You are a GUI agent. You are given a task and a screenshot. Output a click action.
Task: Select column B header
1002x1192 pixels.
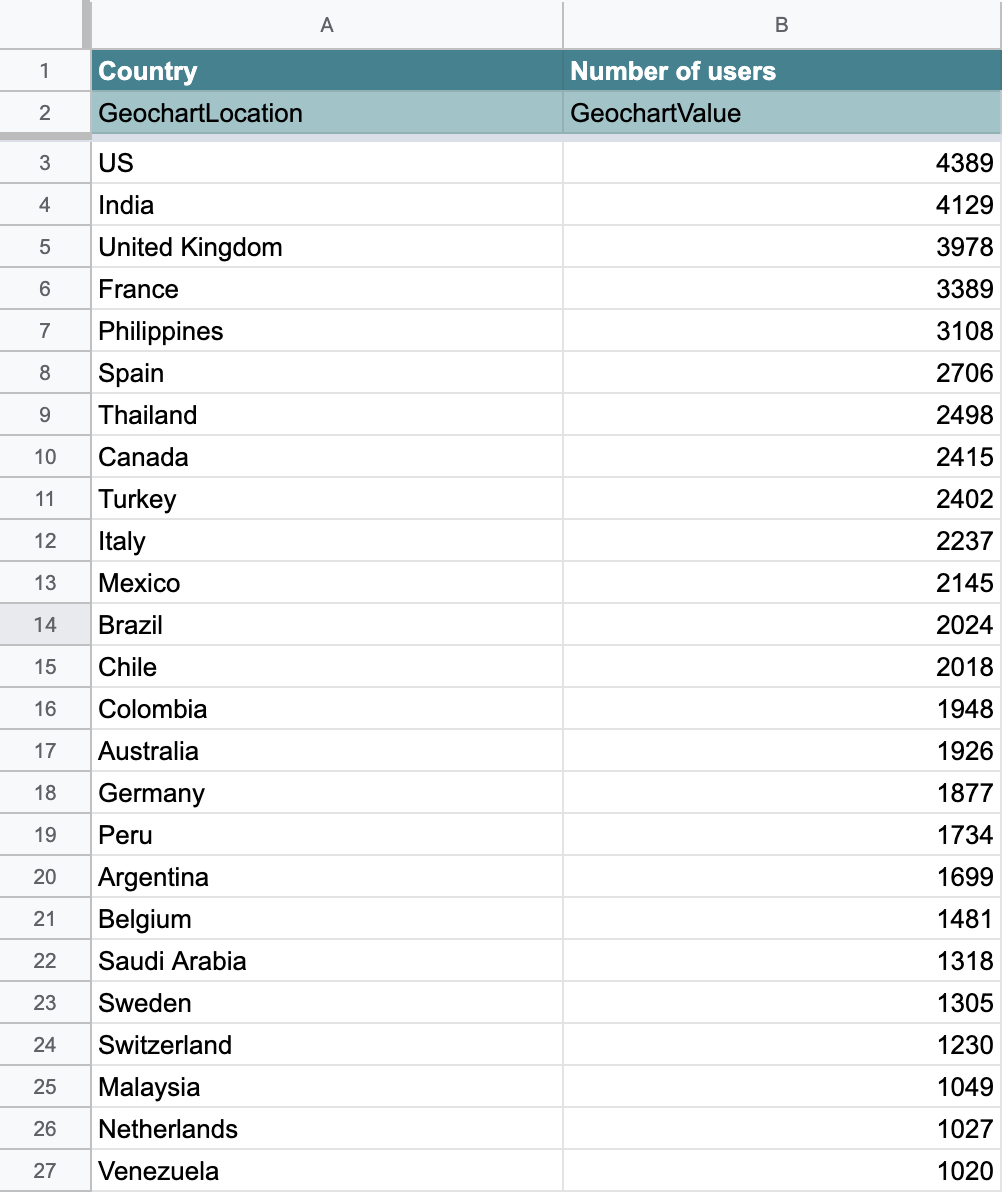pos(782,25)
